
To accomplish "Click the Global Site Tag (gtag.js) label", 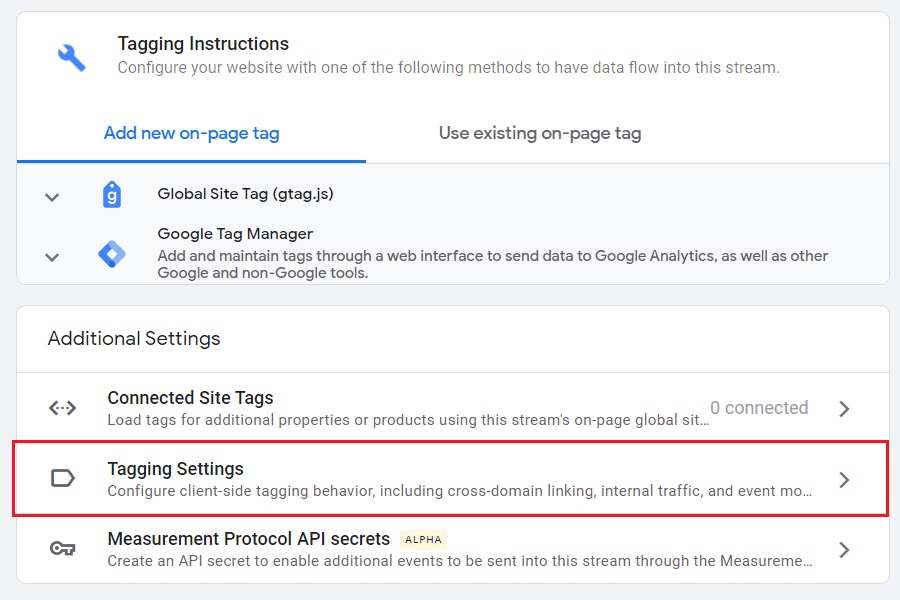I will click(x=246, y=194).
